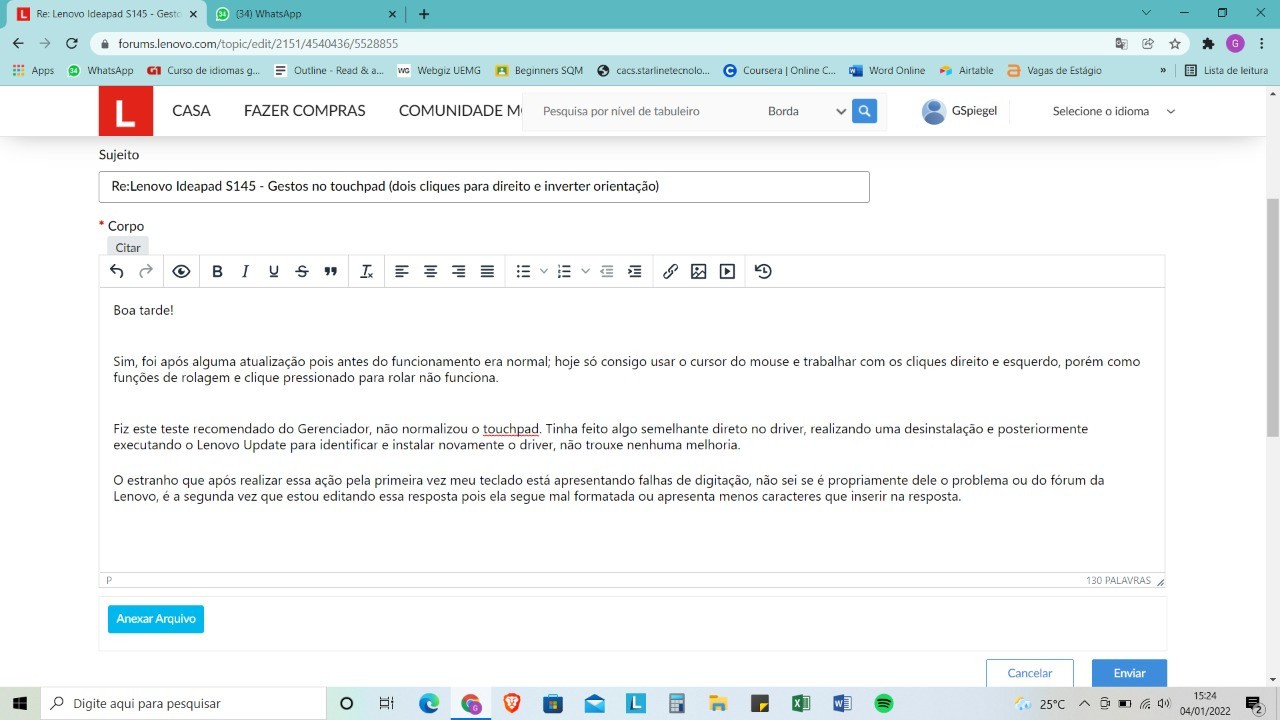Viewport: 1280px width, 720px height.
Task: Apply strikethrough formatting
Action: 301,271
